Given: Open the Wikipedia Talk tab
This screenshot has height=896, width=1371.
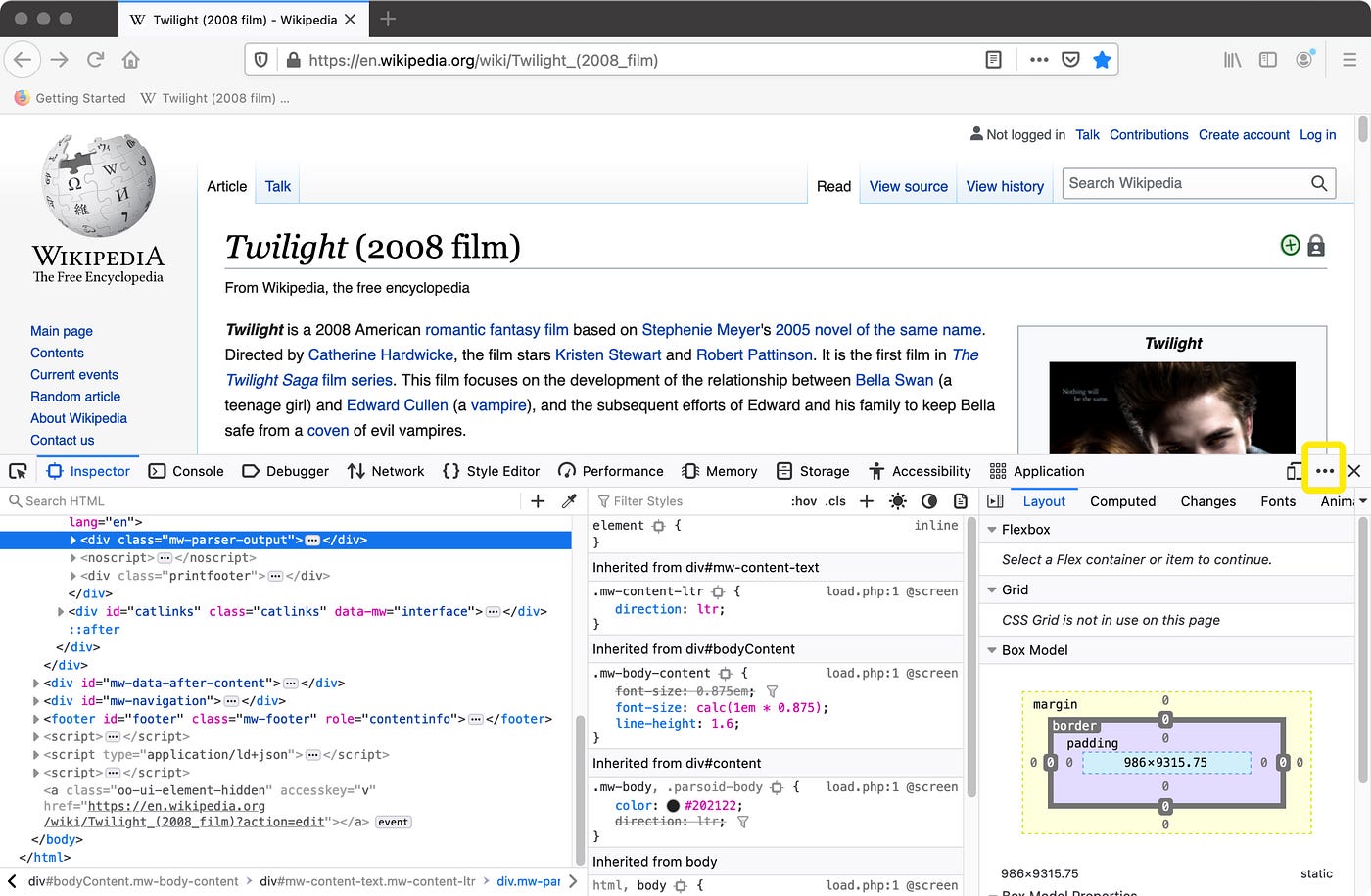Looking at the screenshot, I should pos(277,186).
